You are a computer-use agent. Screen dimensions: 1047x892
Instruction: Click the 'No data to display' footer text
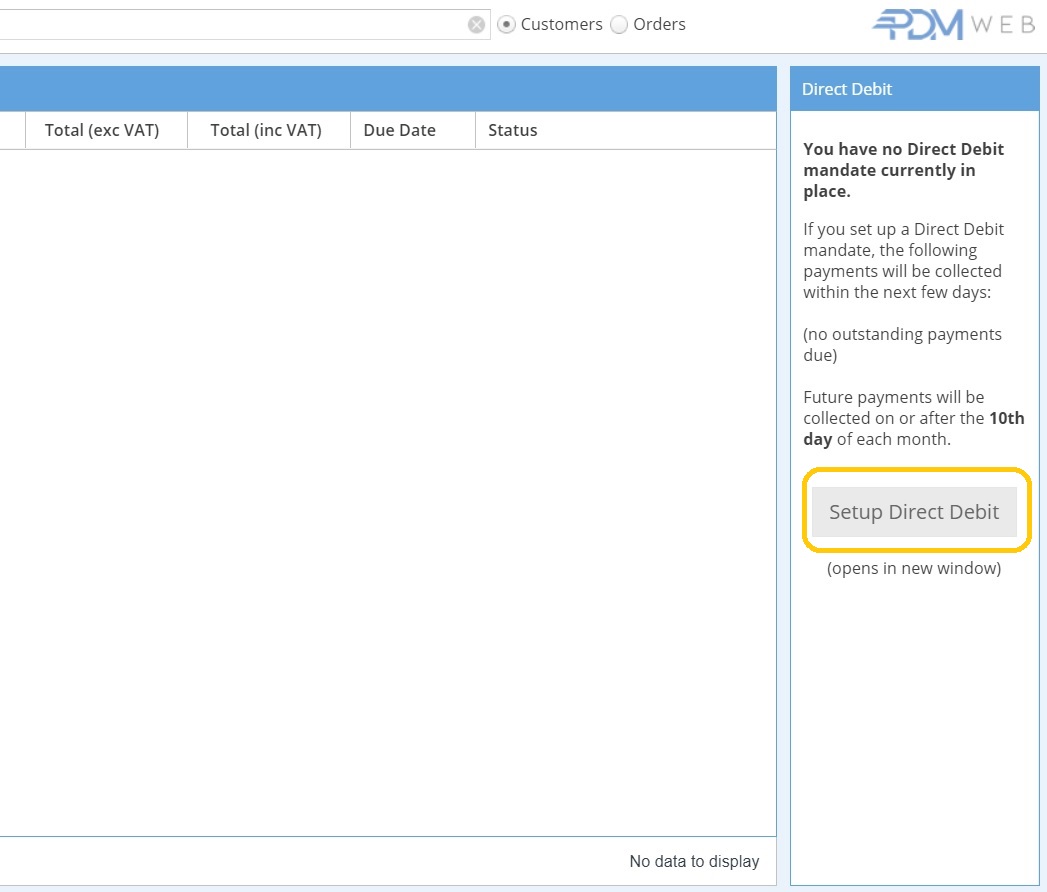click(694, 861)
